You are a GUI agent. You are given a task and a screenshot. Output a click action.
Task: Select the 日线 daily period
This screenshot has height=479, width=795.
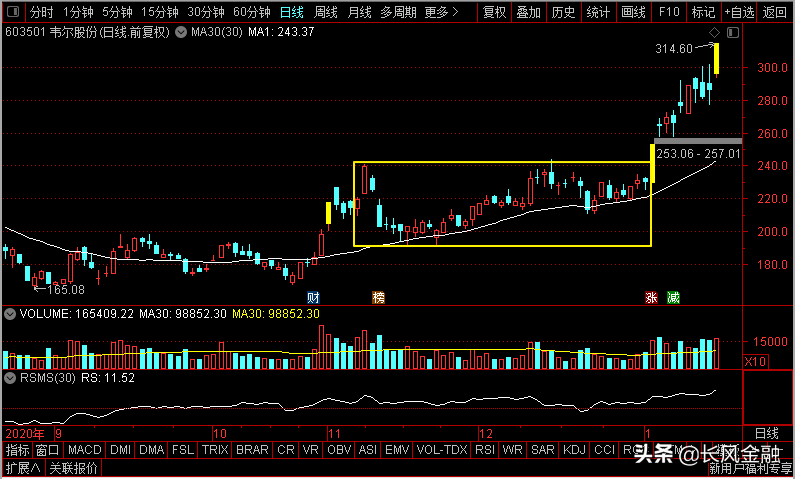pos(292,12)
